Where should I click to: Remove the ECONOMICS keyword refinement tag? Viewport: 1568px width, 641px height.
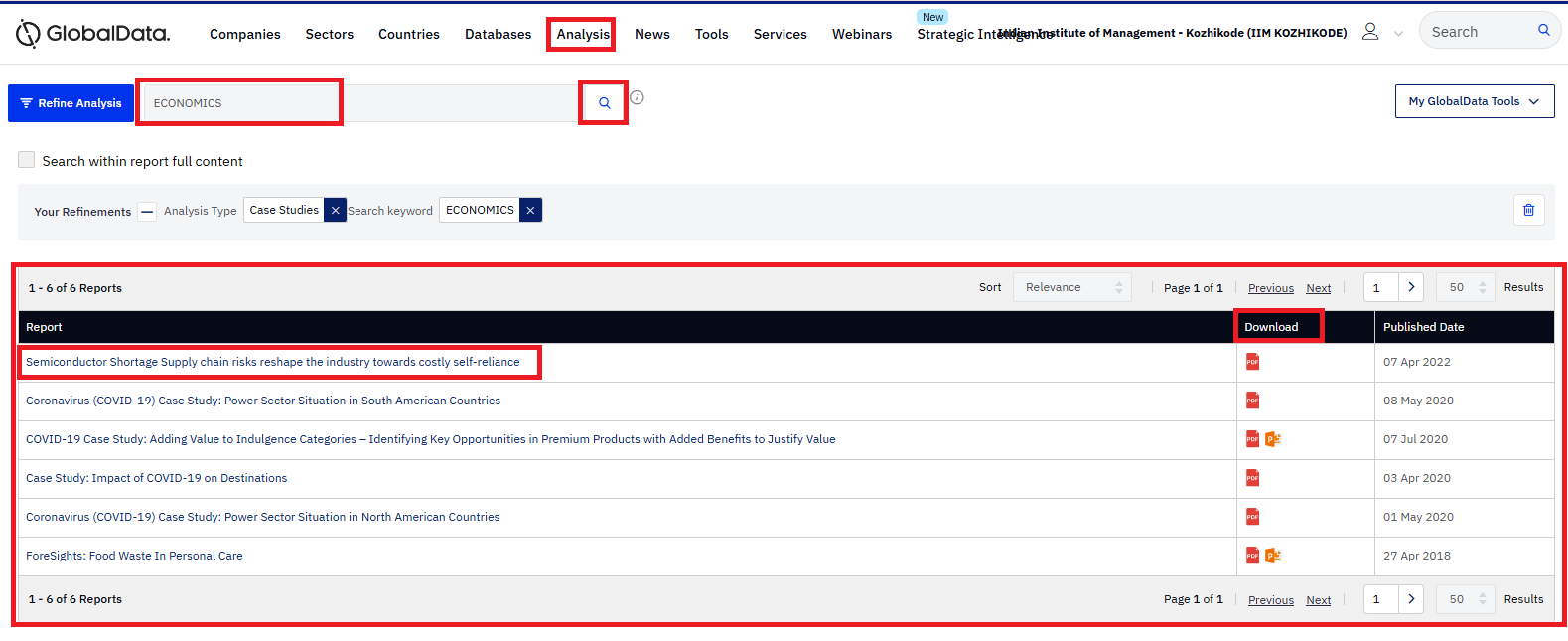530,210
